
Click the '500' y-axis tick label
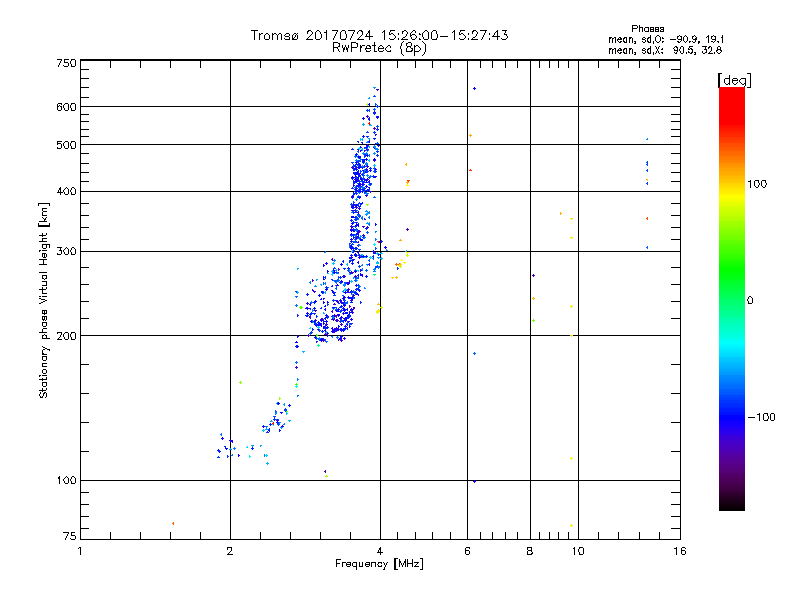[x=66, y=145]
